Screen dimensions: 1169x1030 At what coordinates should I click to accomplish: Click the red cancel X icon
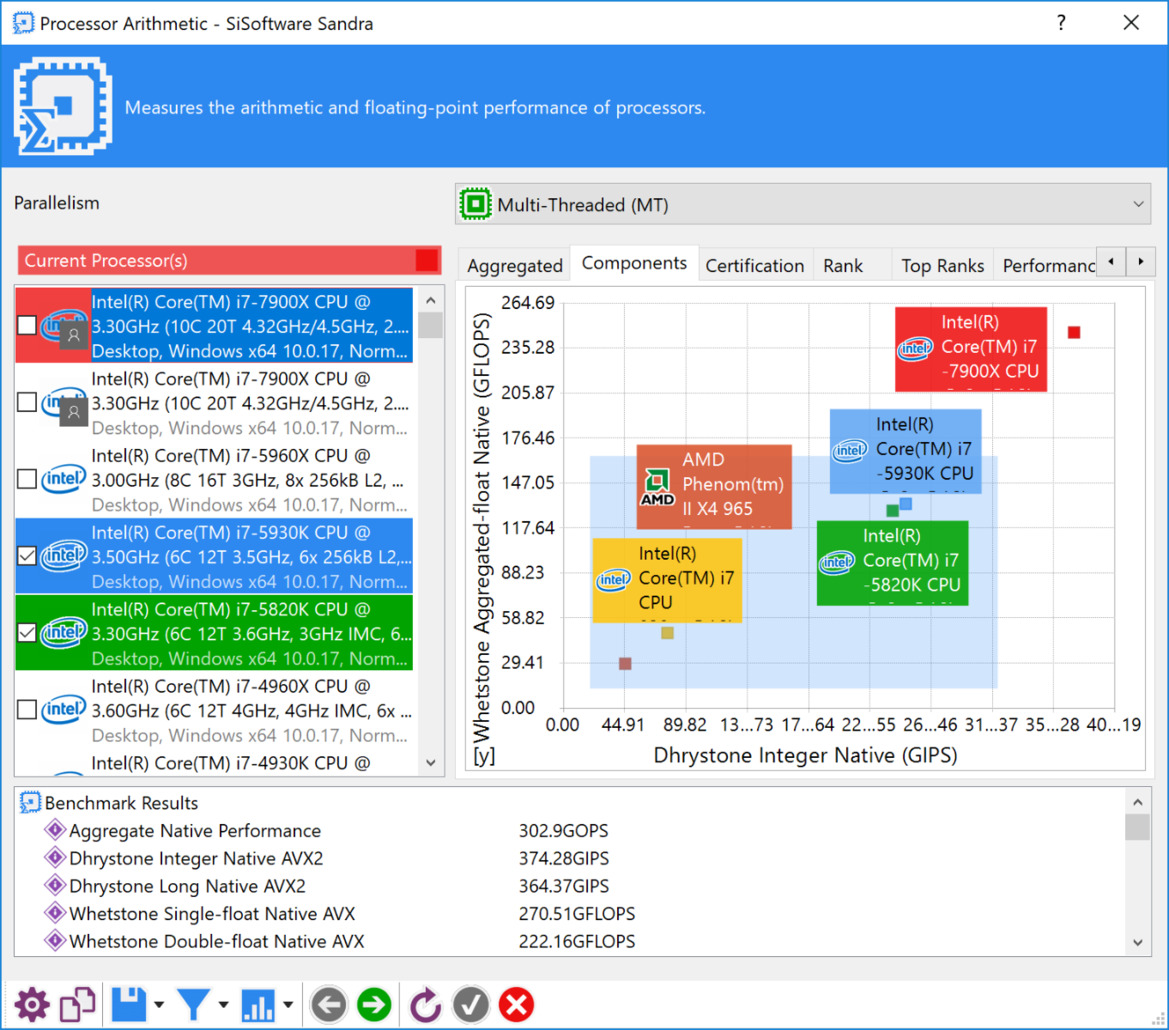point(517,1005)
